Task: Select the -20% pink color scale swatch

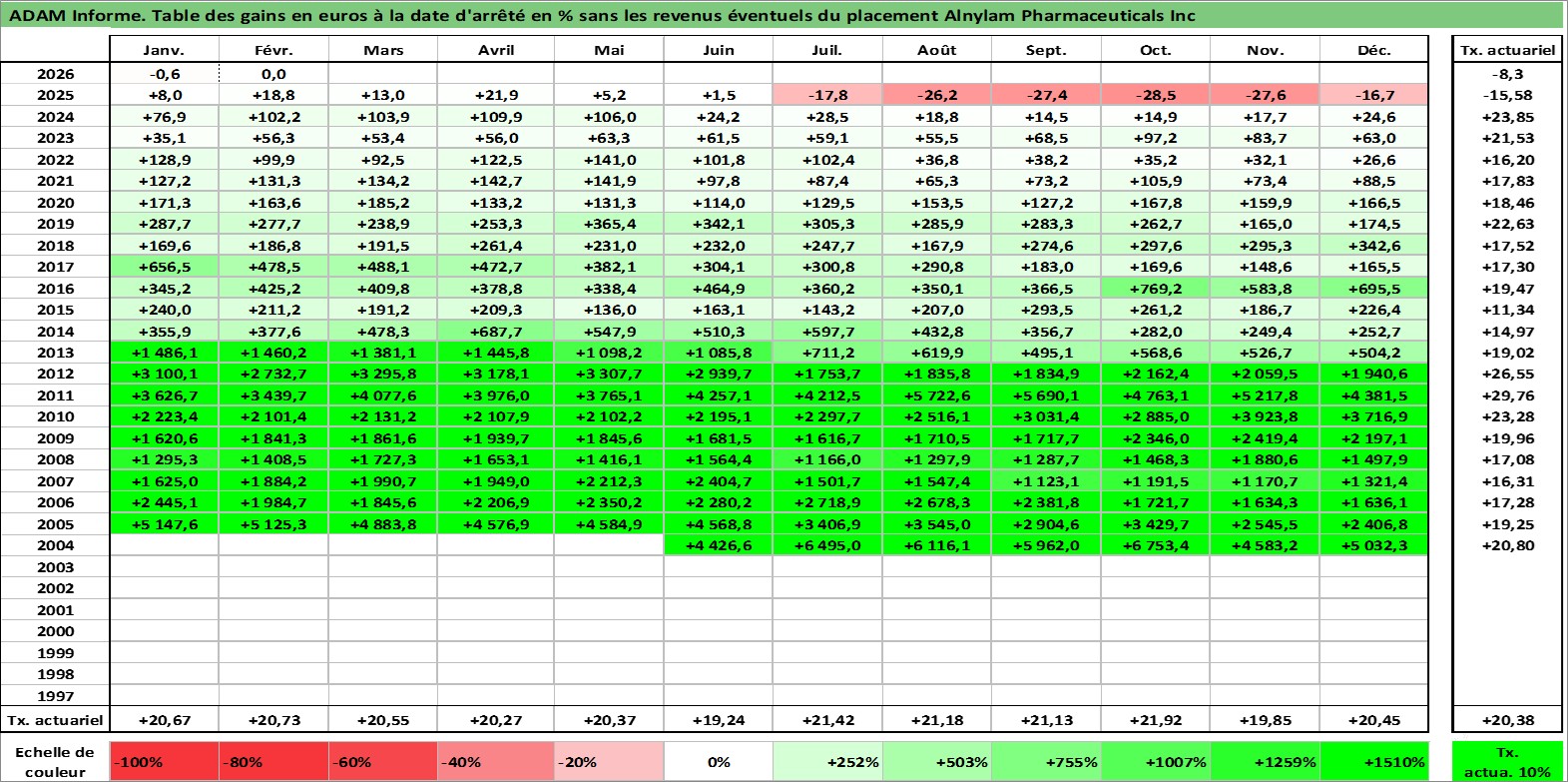Action: (x=609, y=761)
